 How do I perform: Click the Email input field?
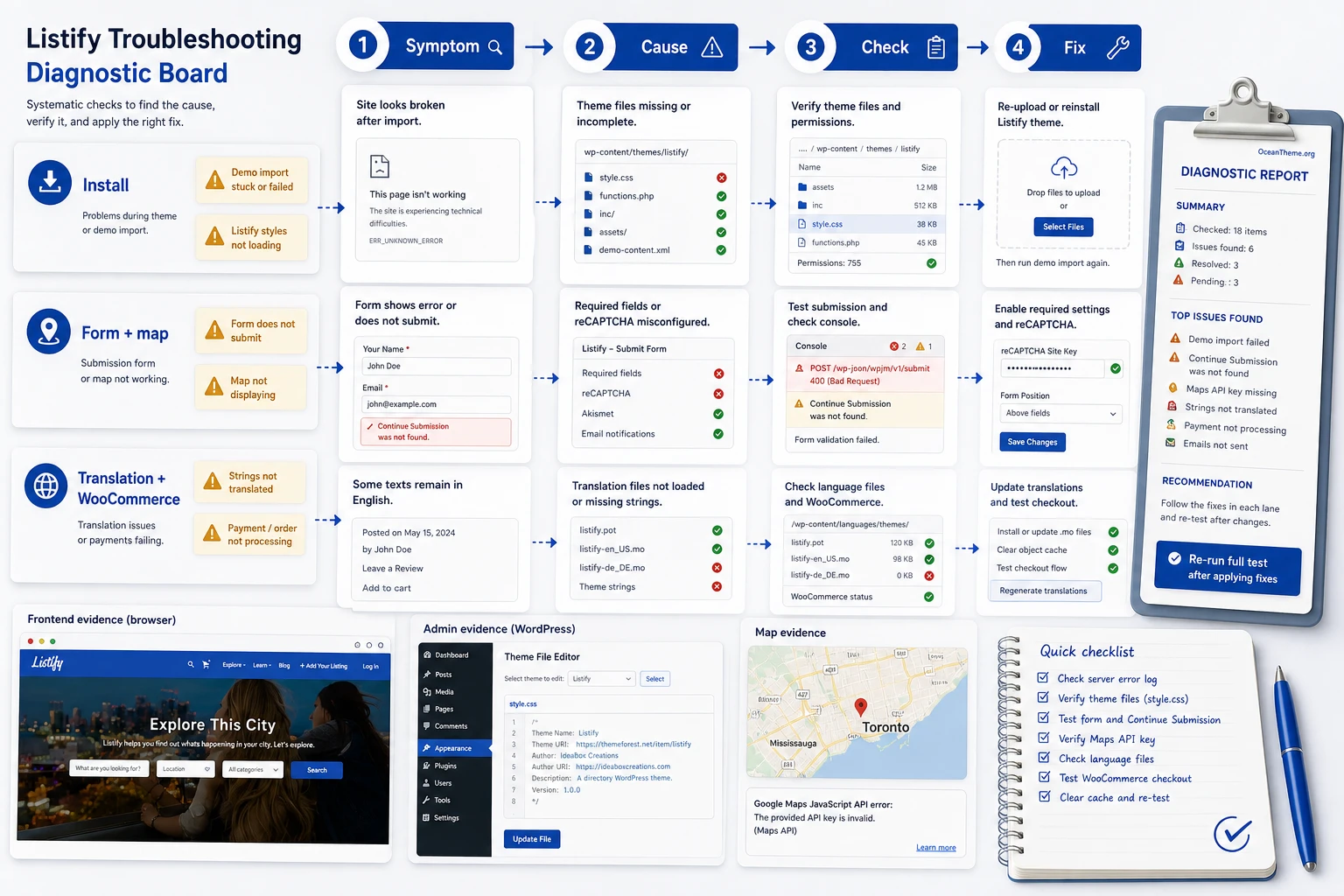[x=437, y=404]
